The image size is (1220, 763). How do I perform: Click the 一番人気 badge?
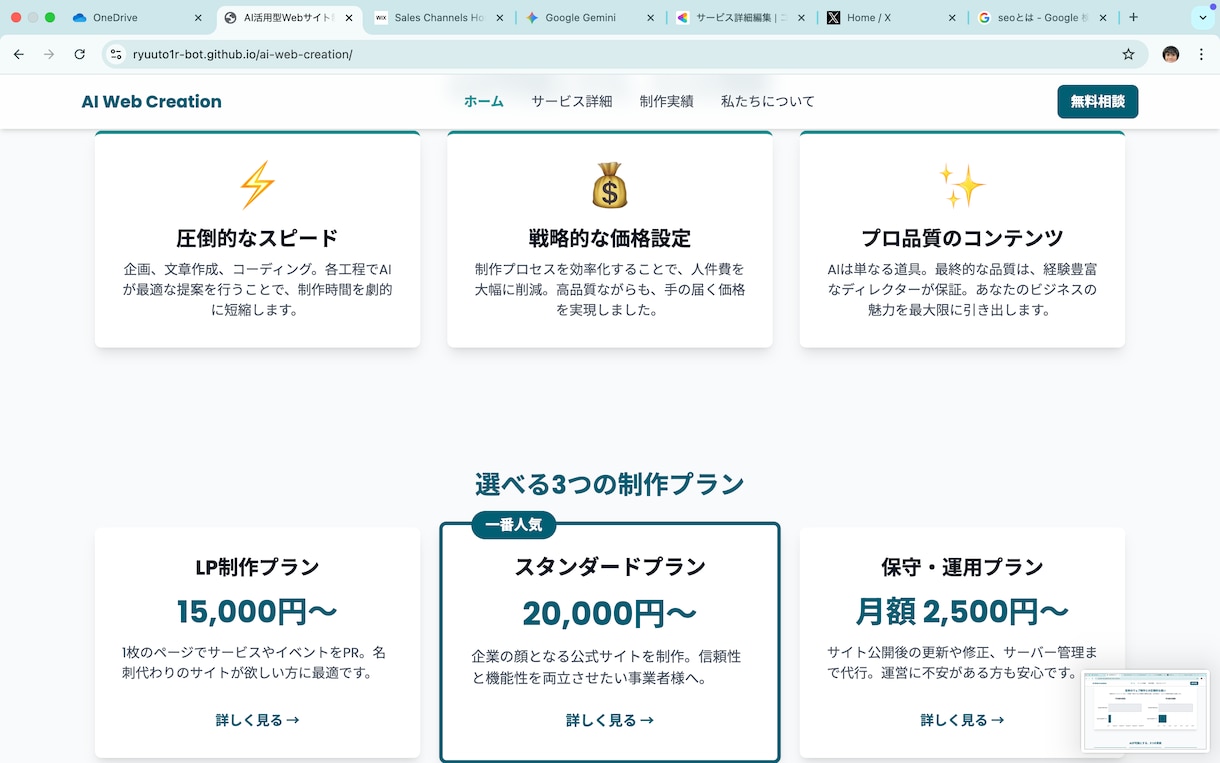coord(514,525)
